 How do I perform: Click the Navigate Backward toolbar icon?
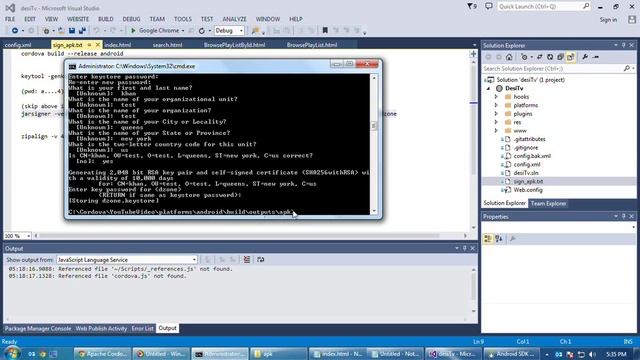click(15, 31)
